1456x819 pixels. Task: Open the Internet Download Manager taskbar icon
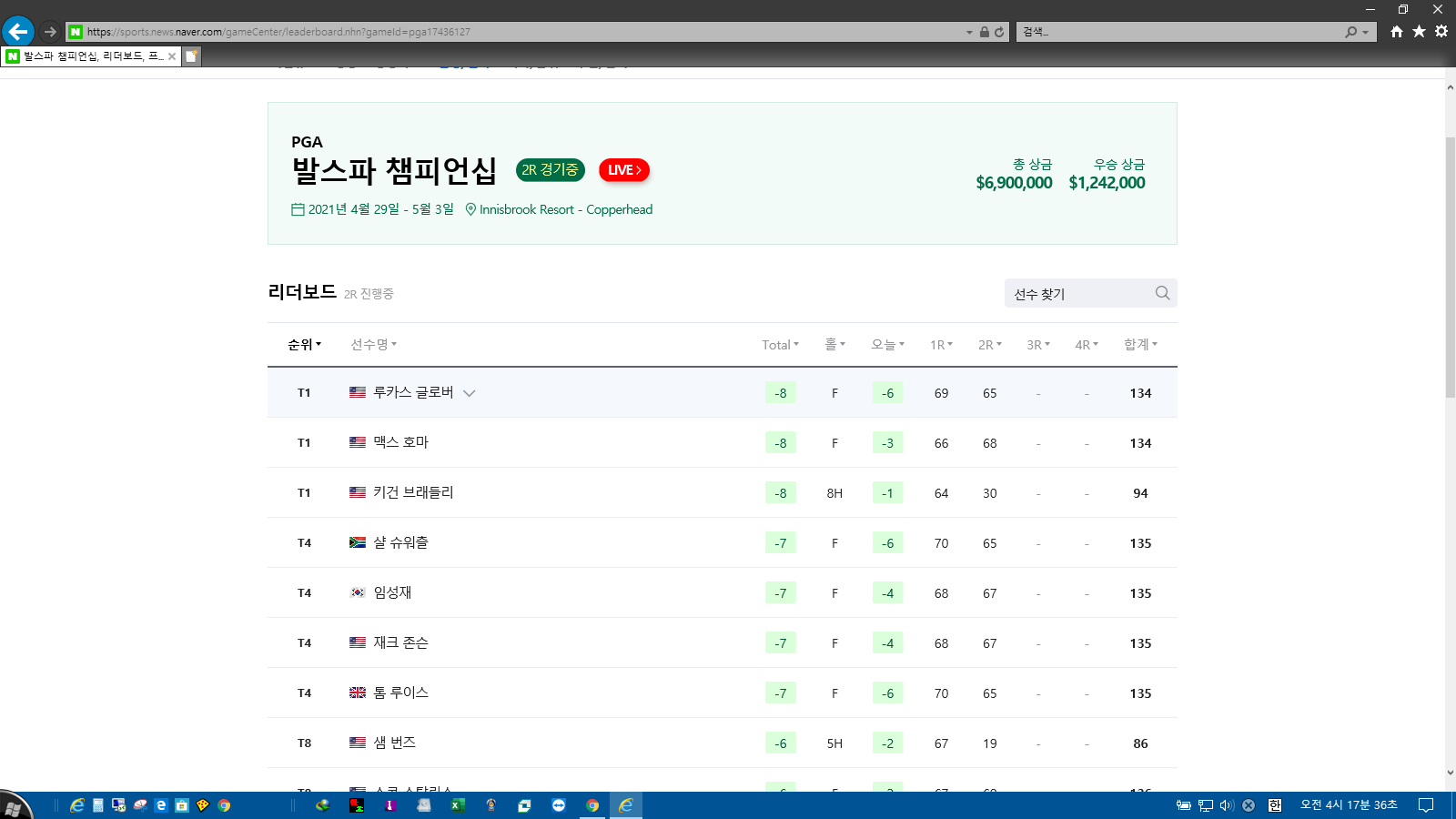323,805
